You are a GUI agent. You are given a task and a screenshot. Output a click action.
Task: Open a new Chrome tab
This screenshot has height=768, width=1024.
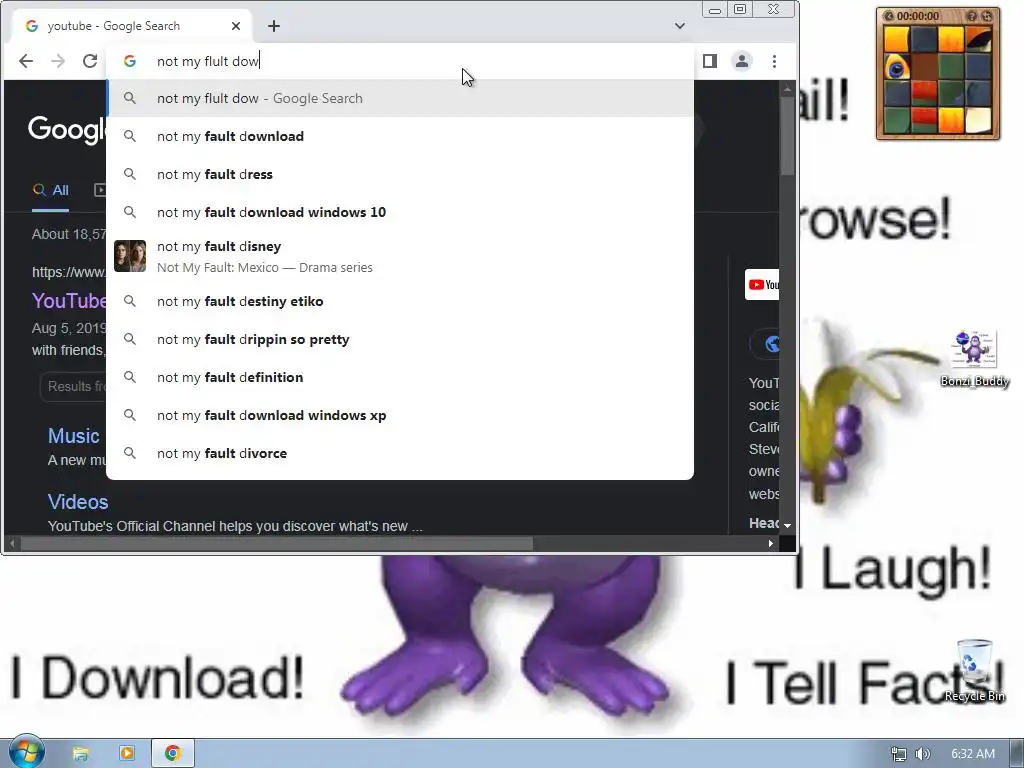[274, 26]
